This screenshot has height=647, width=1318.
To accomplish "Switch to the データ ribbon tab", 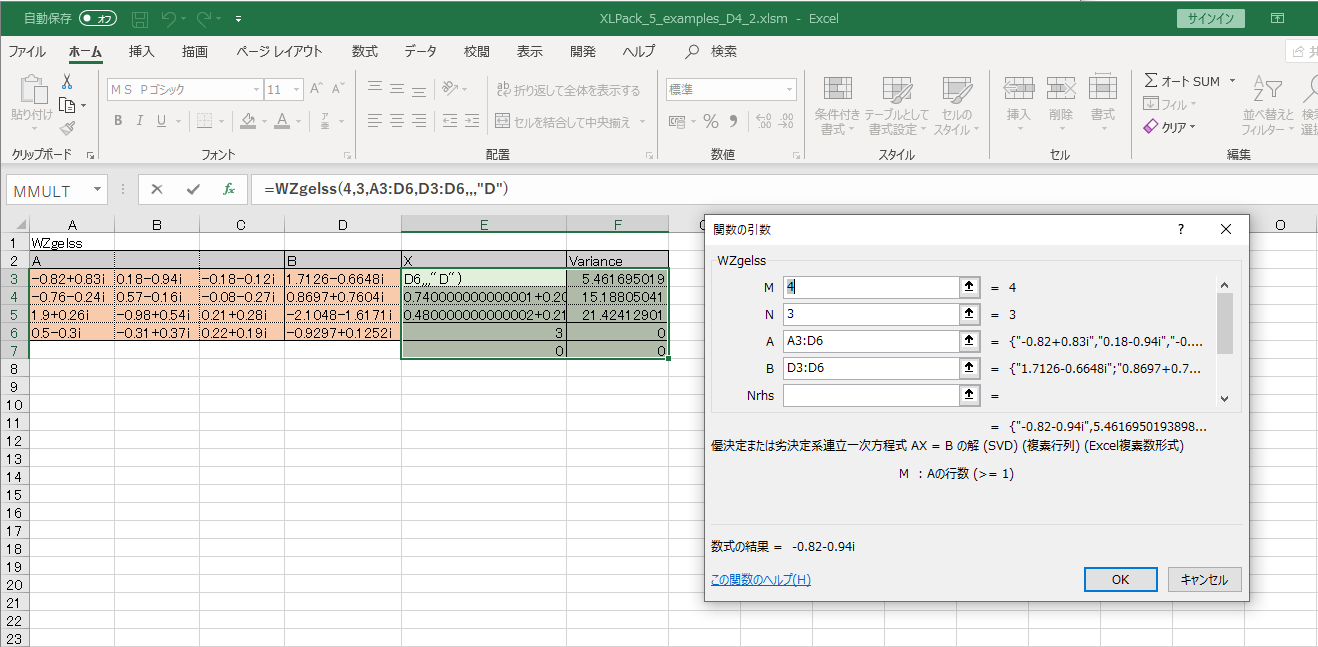I will (420, 51).
